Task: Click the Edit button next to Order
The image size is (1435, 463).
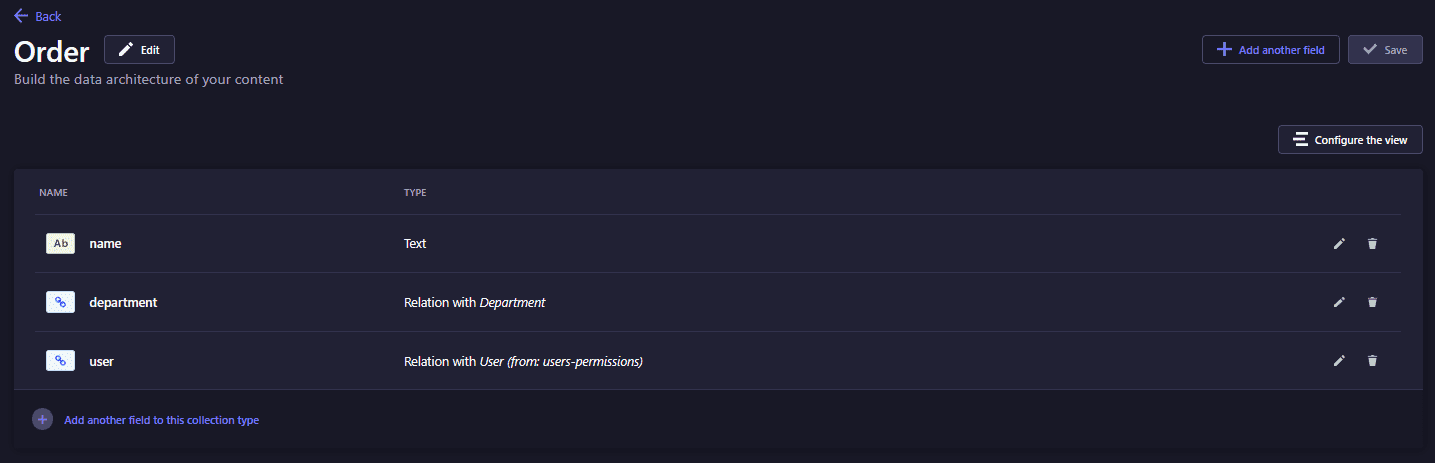Action: tap(139, 49)
